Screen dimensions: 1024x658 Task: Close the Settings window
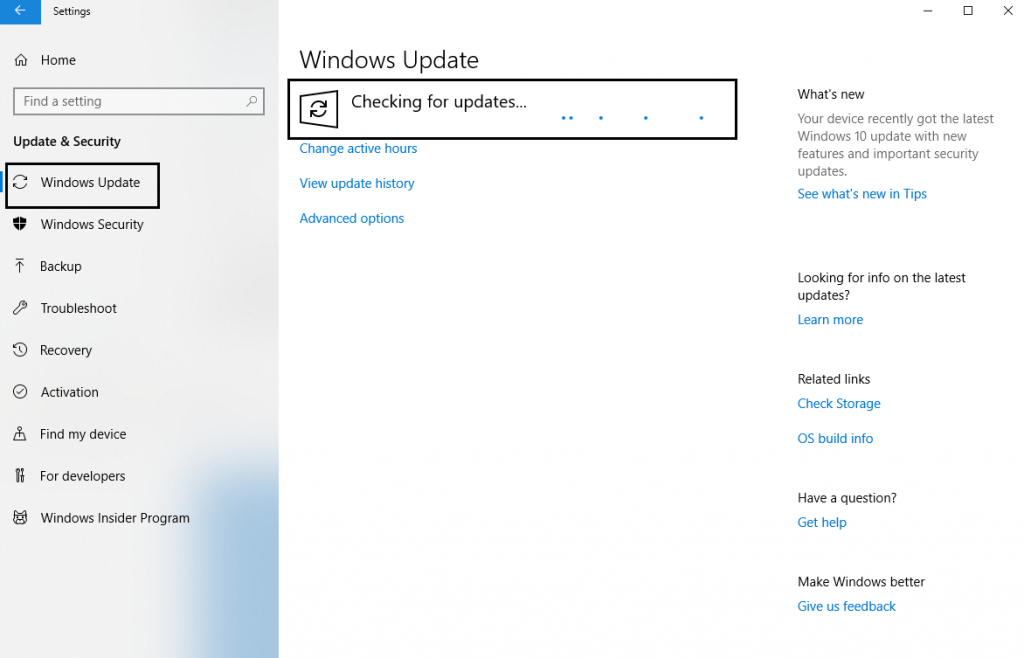tap(1008, 10)
